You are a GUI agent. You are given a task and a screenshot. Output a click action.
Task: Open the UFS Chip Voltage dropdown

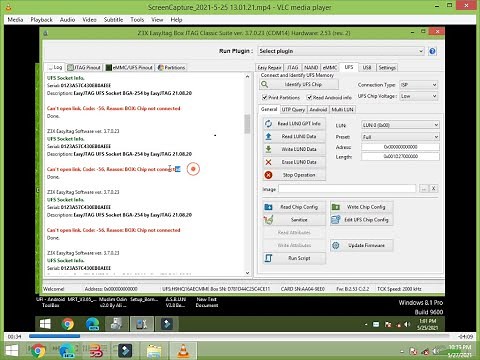click(419, 96)
